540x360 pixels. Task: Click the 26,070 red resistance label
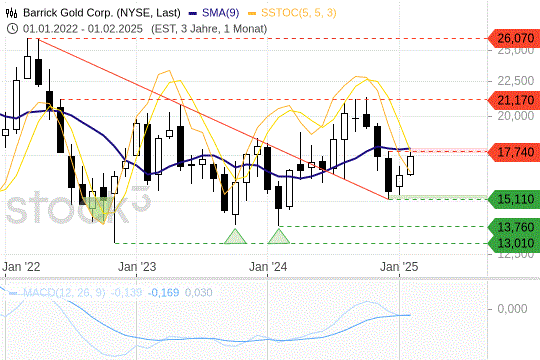[x=514, y=38]
